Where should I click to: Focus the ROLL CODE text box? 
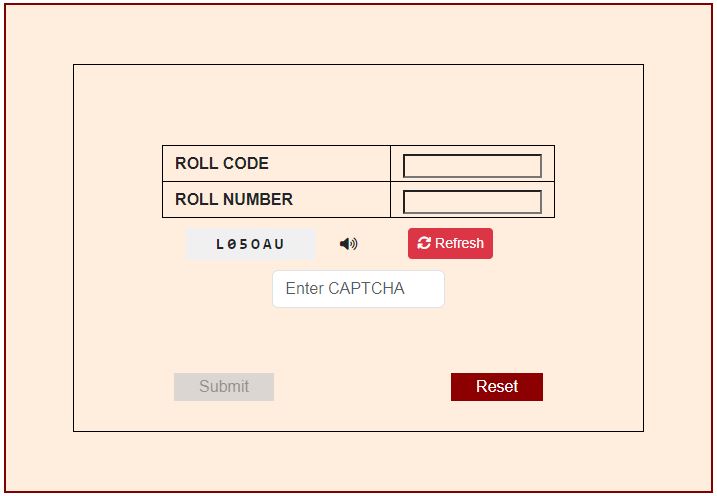(472, 166)
